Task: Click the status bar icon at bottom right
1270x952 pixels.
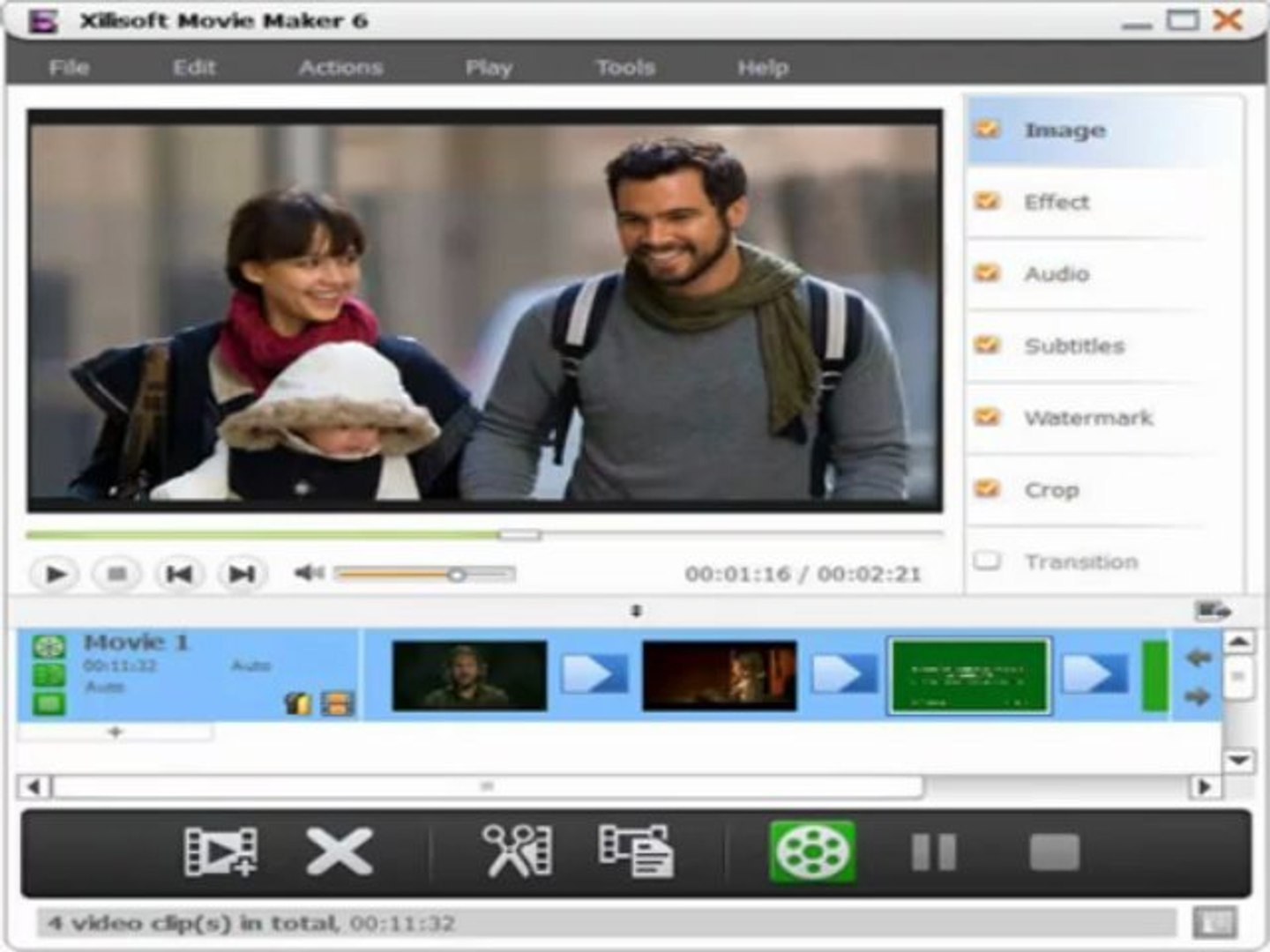Action: [x=1214, y=923]
